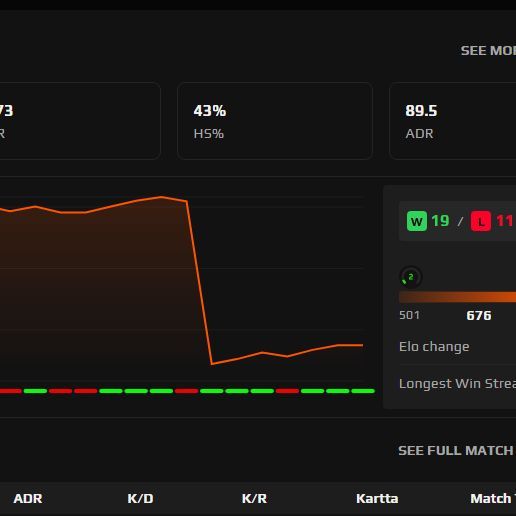Click the Kartta column header
Image resolution: width=516 pixels, height=516 pixels.
click(x=377, y=499)
